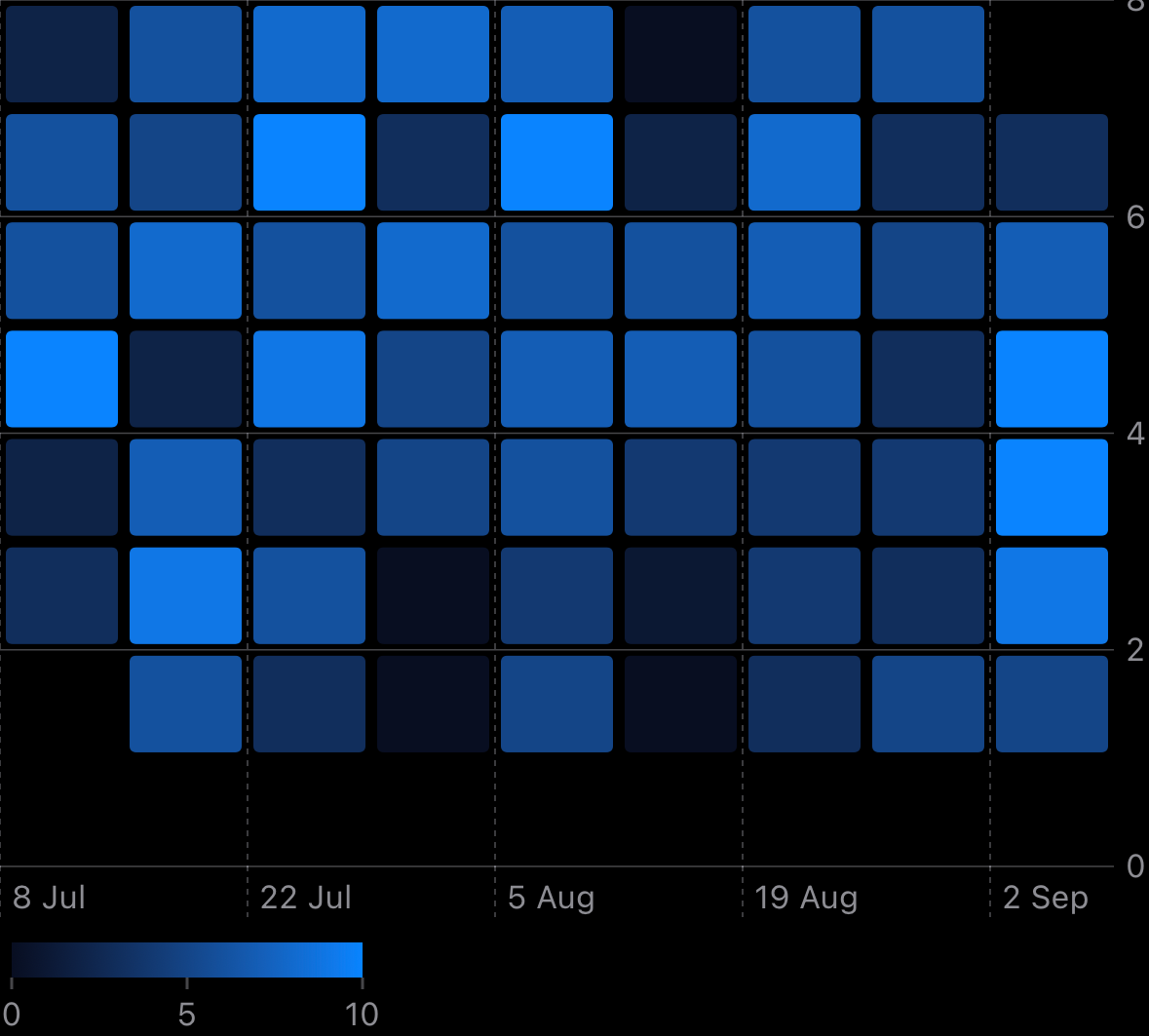
Task: Pick the 8 Jul heatmap cell between 2 and 3
Action: pos(61,595)
